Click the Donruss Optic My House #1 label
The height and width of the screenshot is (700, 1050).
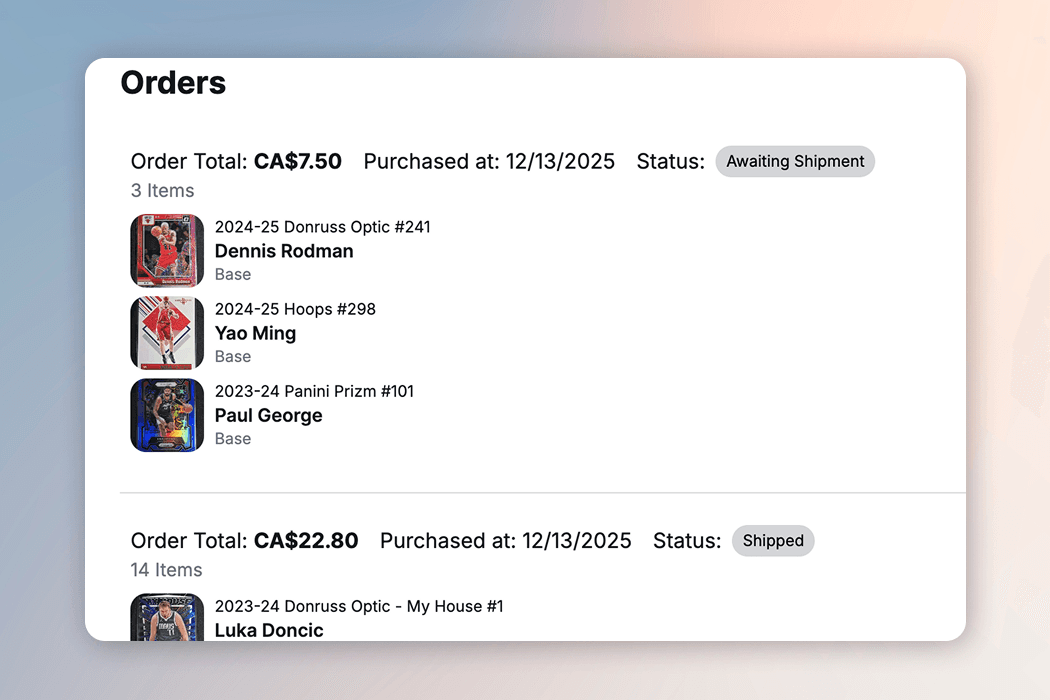point(359,606)
